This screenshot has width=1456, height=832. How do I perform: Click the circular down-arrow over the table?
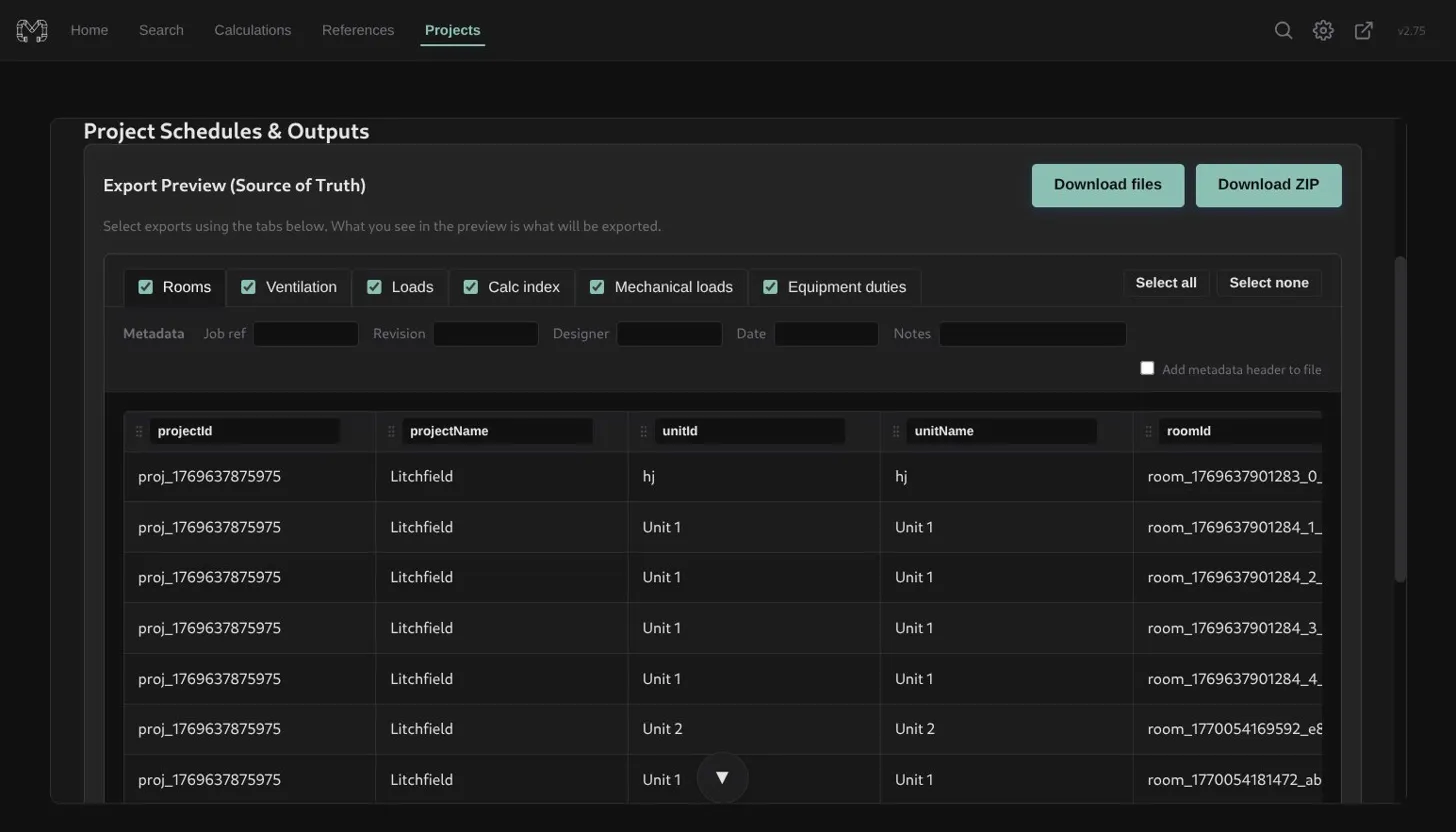[x=722, y=777]
